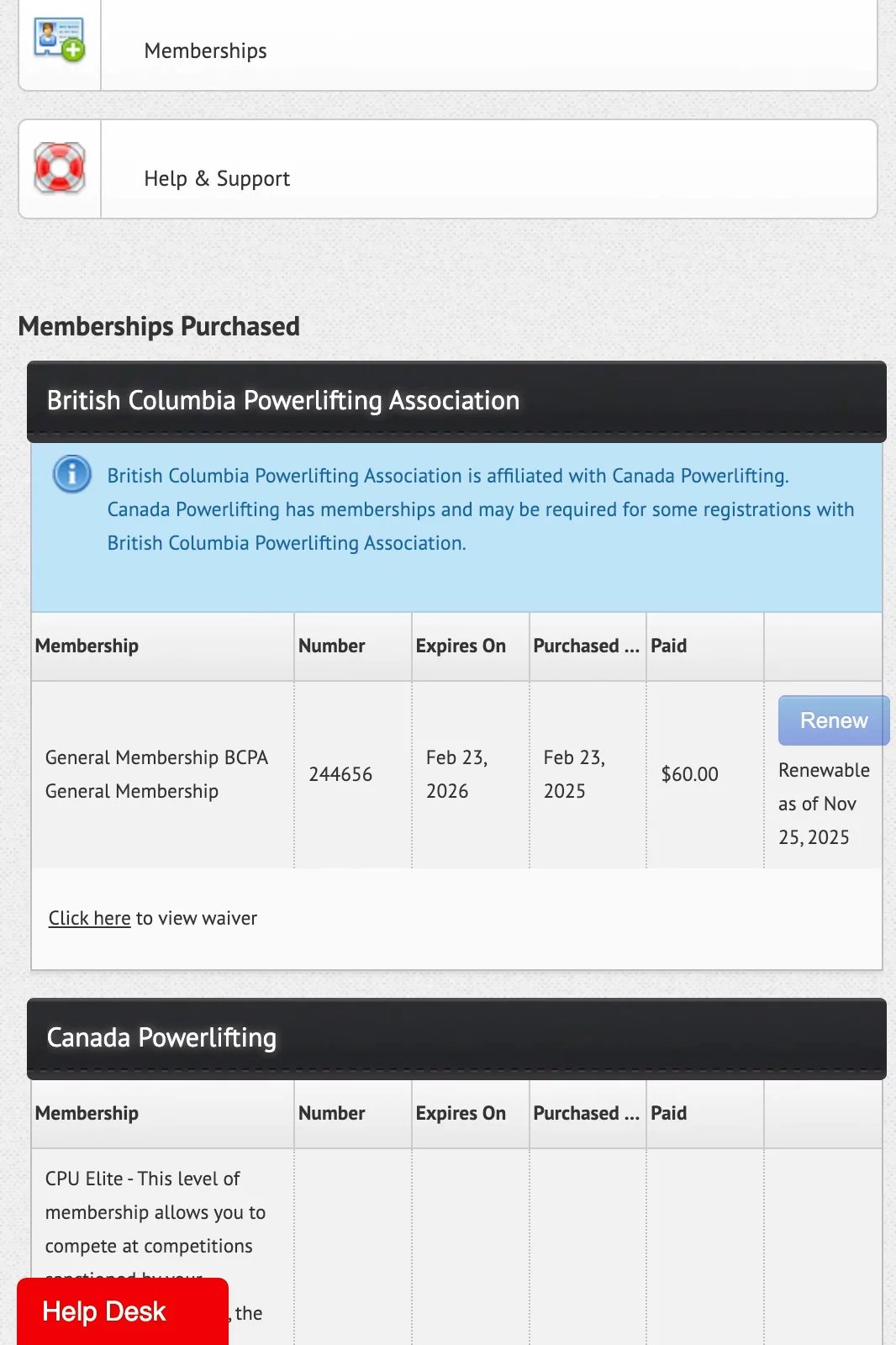Select the CPU Elite membership row
The width and height of the screenshot is (896, 1345).
click(x=155, y=1212)
